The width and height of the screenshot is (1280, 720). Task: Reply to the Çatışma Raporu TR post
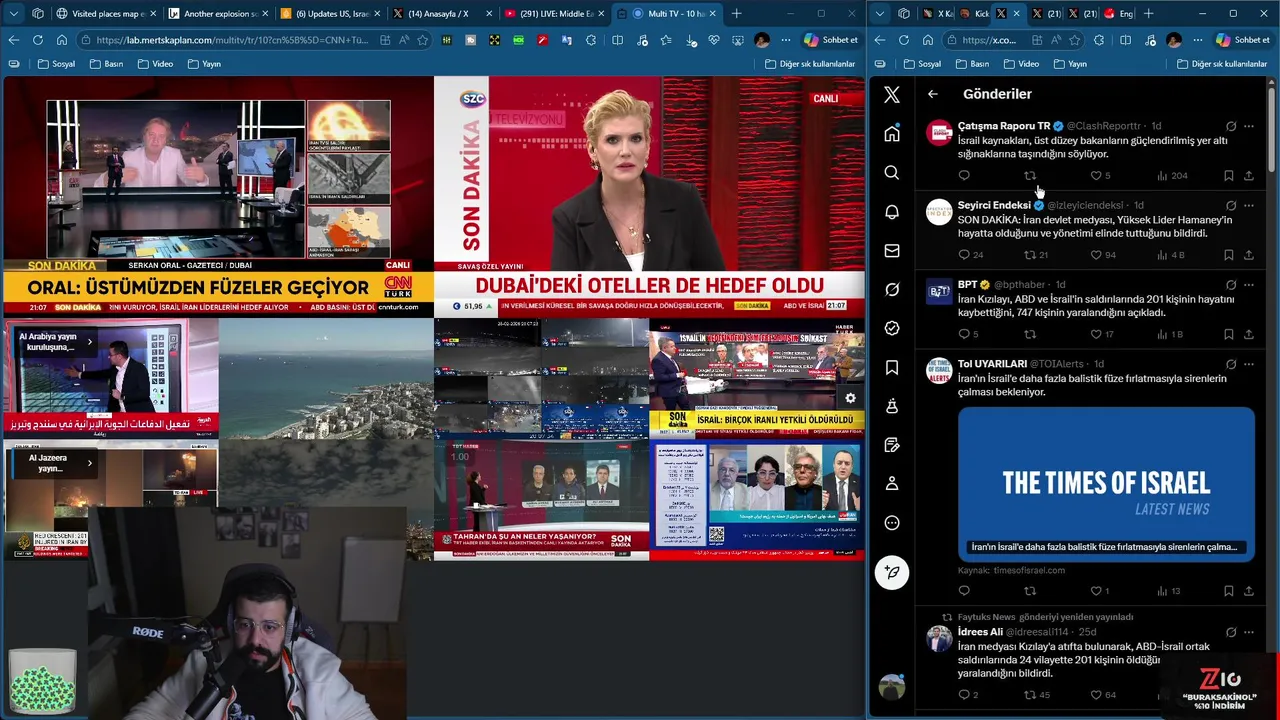click(964, 175)
